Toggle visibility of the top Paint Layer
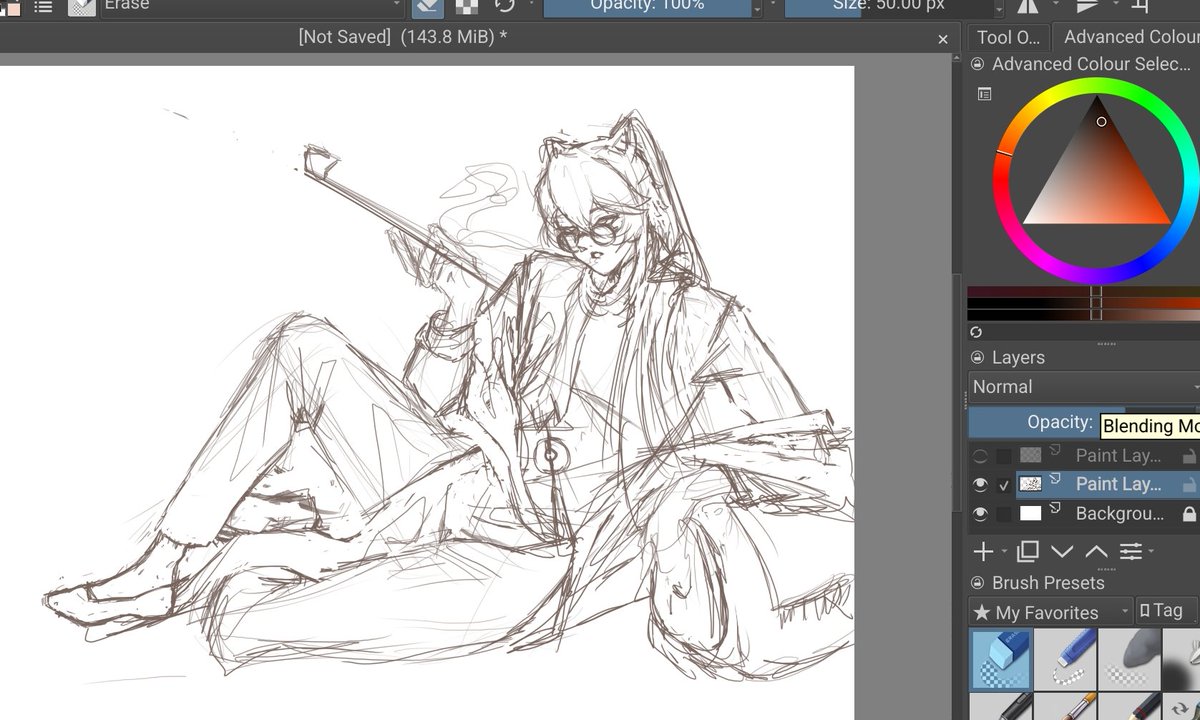The height and width of the screenshot is (720, 1200). (x=982, y=455)
